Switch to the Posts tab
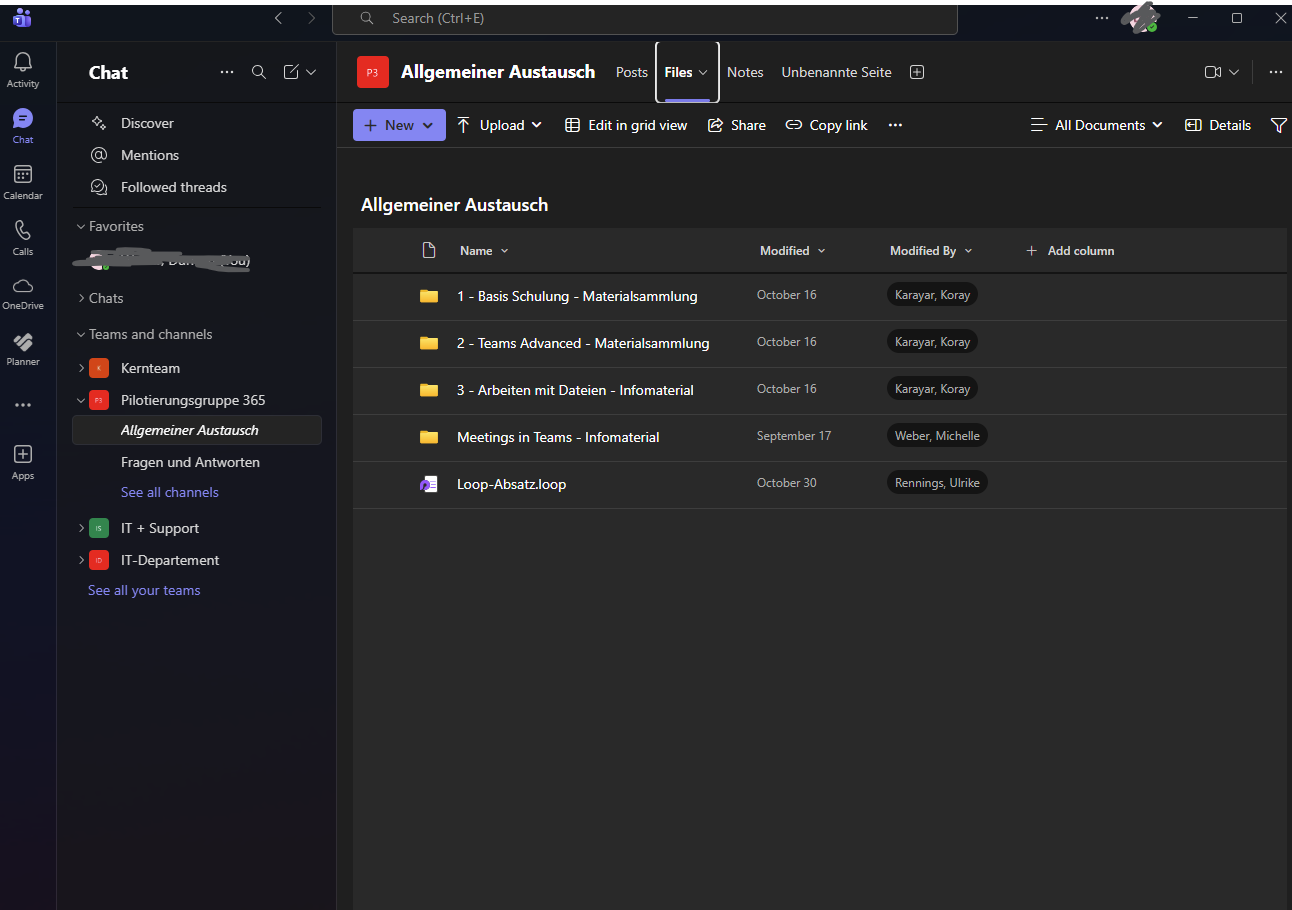Image resolution: width=1292 pixels, height=910 pixels. click(631, 72)
